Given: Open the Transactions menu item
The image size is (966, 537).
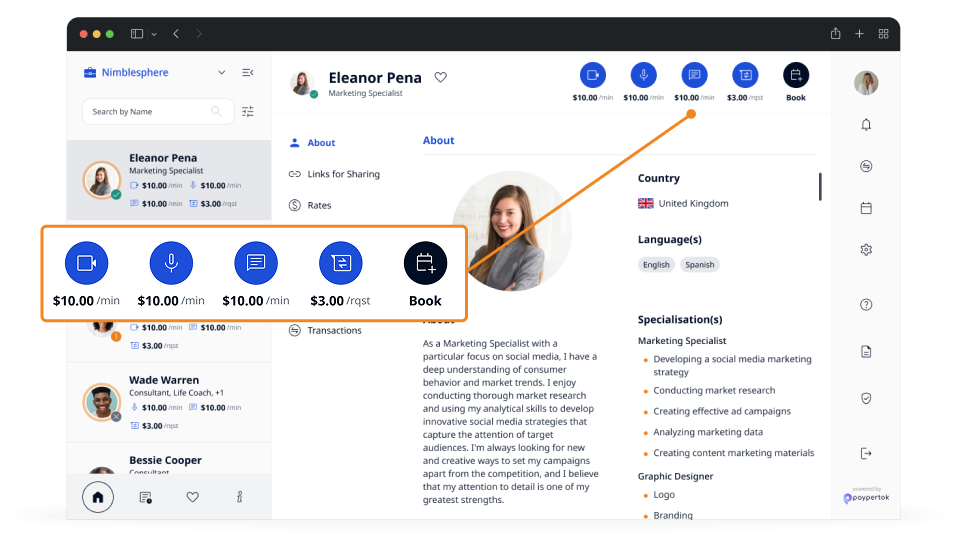Looking at the screenshot, I should point(325,331).
